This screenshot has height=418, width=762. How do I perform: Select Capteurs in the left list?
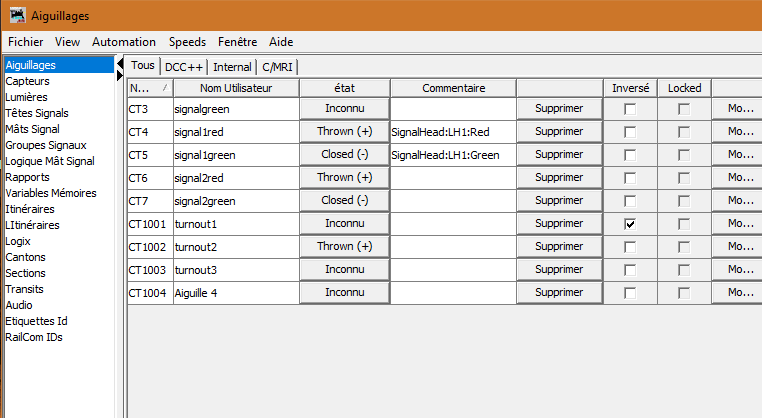coord(28,81)
